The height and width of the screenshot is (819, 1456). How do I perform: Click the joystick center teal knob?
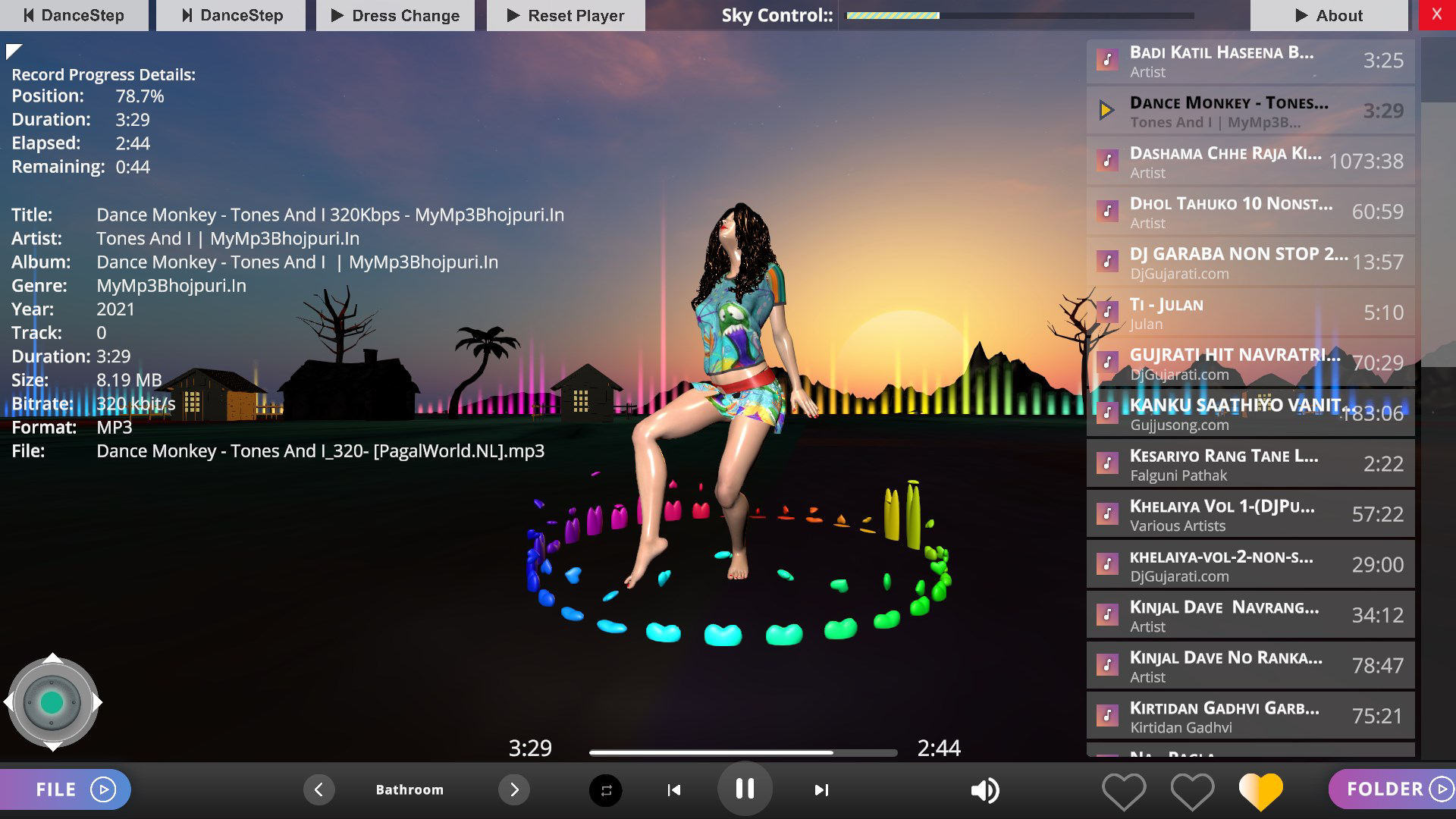click(52, 703)
